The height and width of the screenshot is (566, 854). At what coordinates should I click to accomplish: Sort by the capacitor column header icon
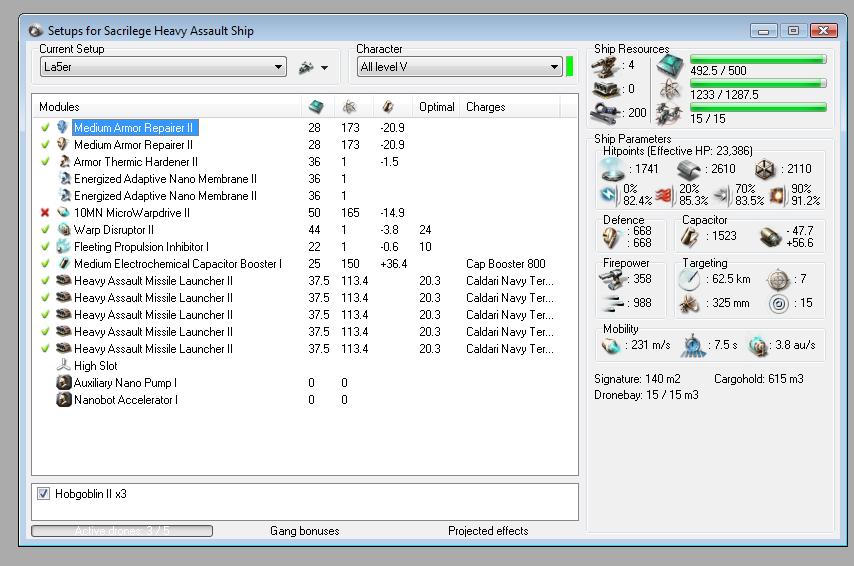(388, 107)
